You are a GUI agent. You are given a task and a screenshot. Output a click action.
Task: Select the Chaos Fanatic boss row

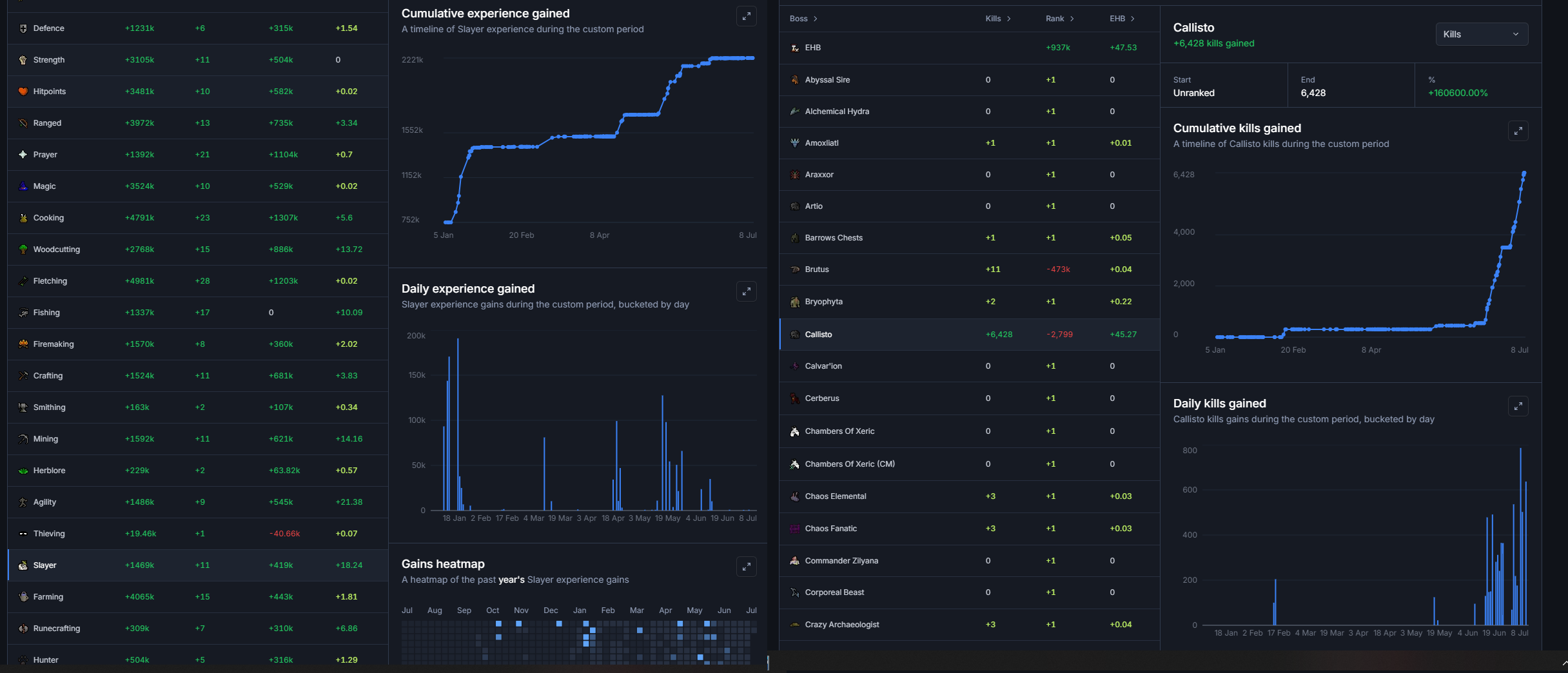(970, 529)
